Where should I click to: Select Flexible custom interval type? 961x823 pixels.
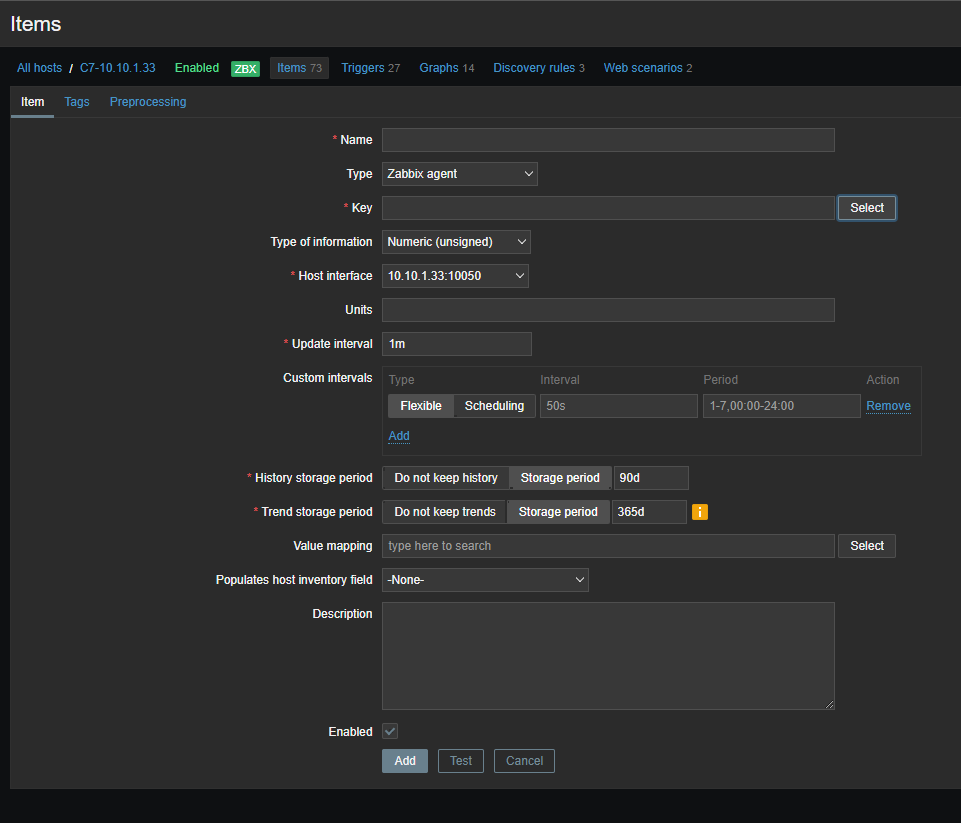421,406
